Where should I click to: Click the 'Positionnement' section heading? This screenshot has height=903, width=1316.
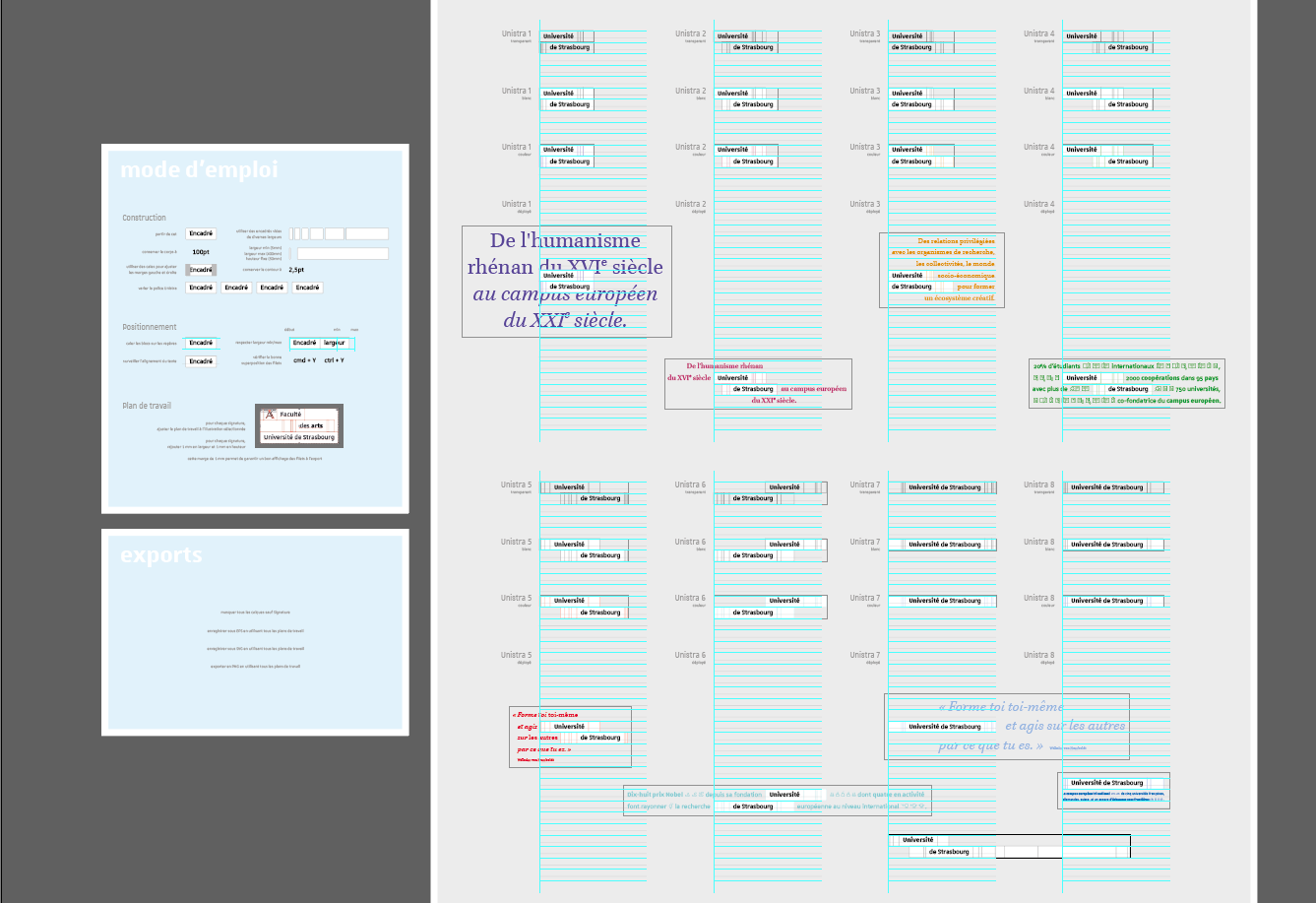150,327
